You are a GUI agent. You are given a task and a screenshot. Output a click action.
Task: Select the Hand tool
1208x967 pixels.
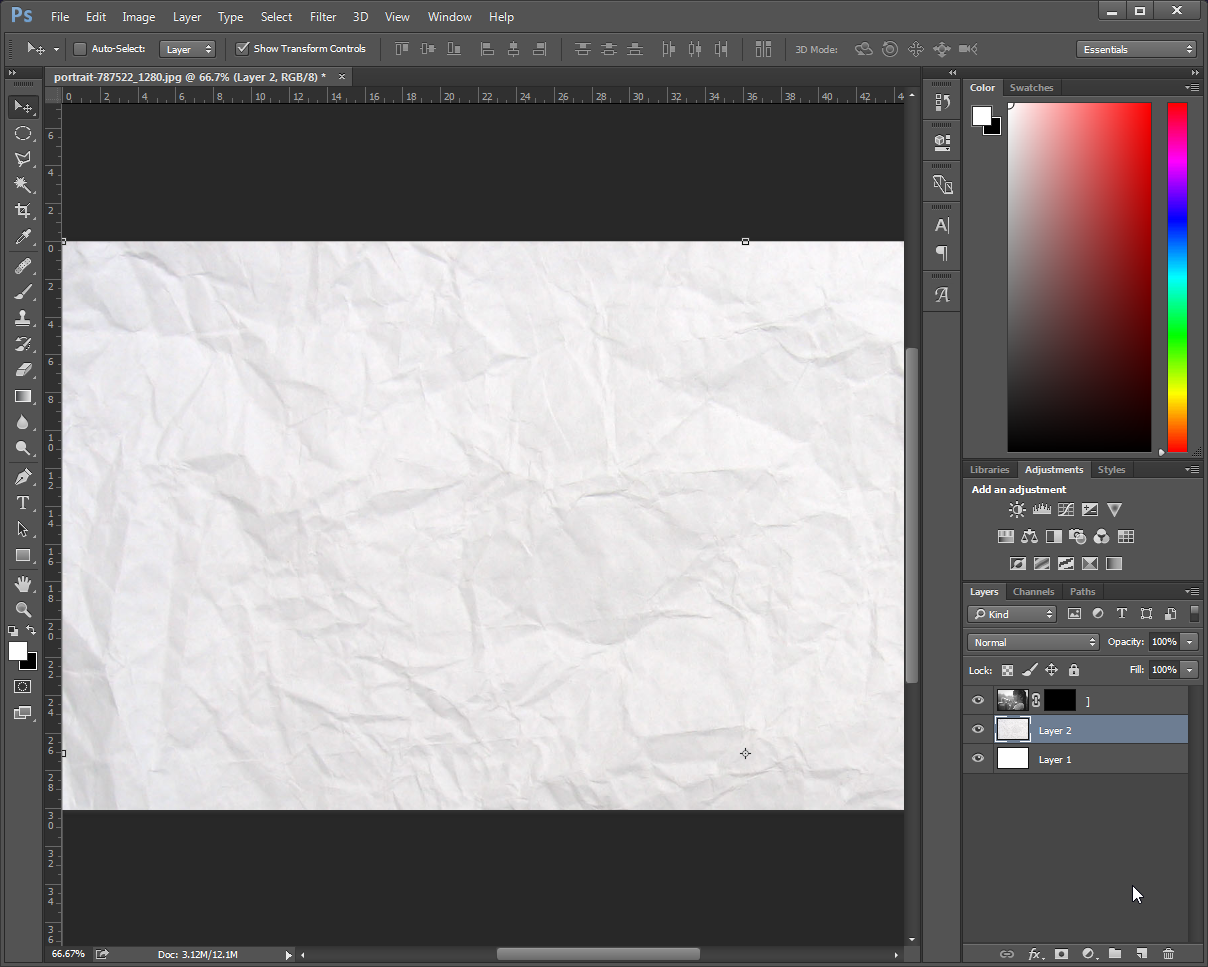pos(23,583)
